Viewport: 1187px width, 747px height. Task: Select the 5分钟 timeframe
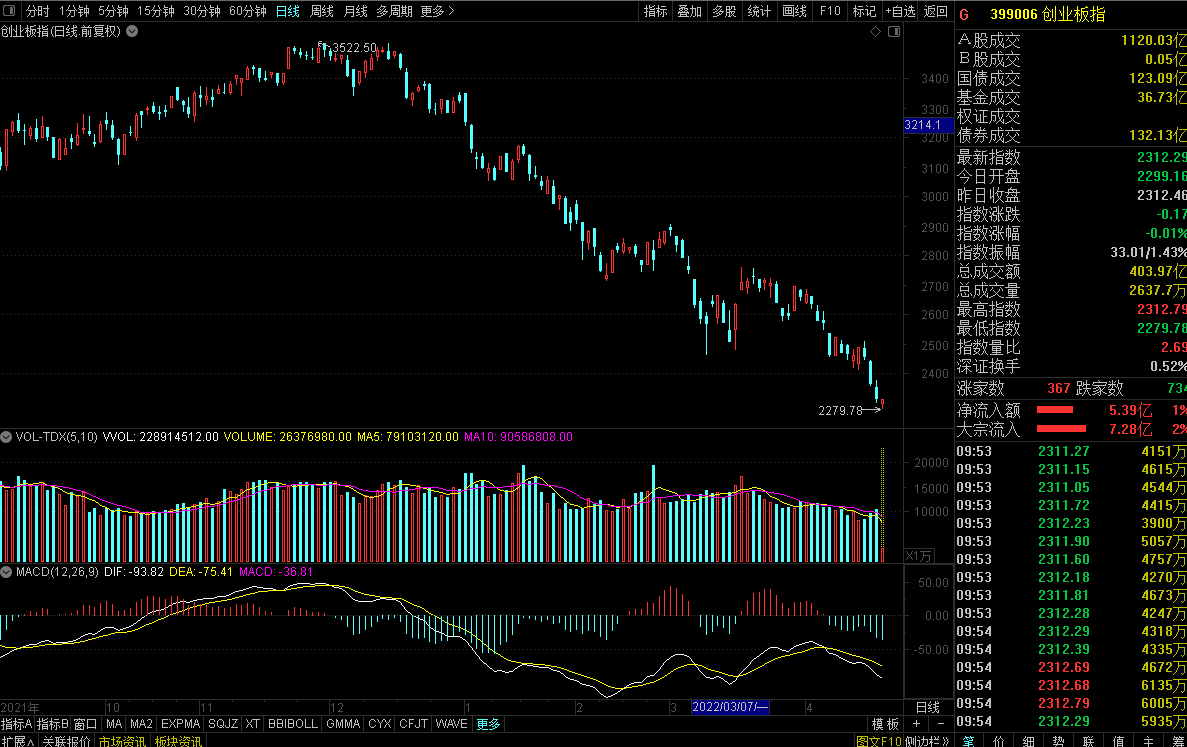coord(113,11)
